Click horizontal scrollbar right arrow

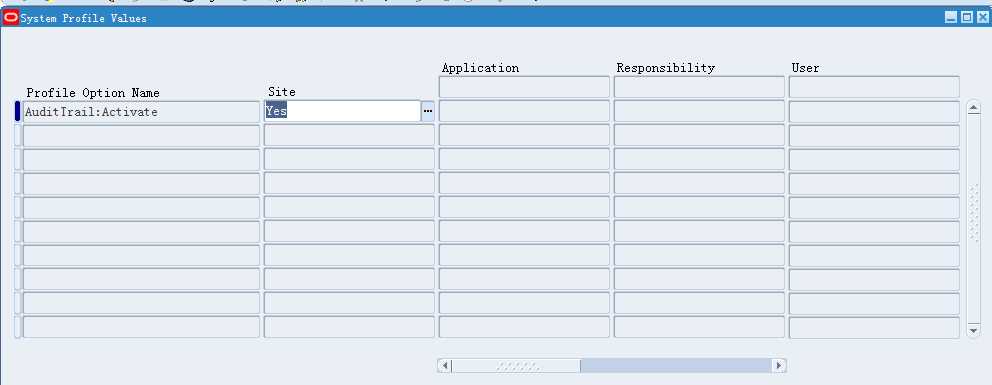point(779,365)
